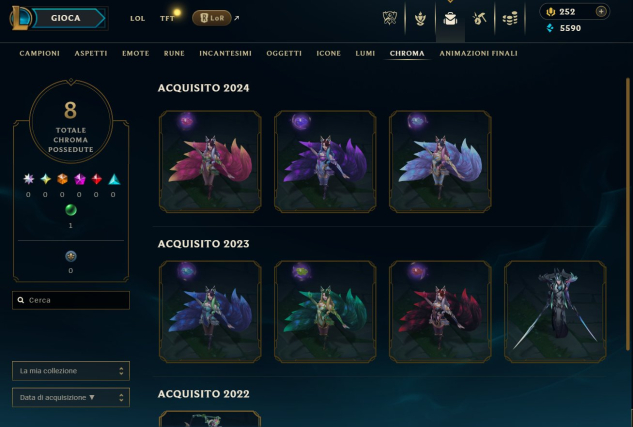The width and height of the screenshot is (633, 427).
Task: Open the 'Data di acquisizione' sort dropdown
Action: click(71, 398)
